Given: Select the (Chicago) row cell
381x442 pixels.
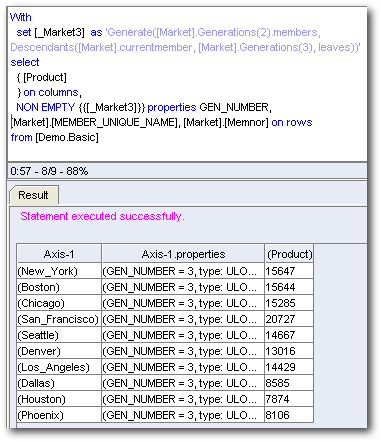Looking at the screenshot, I should tap(59, 303).
